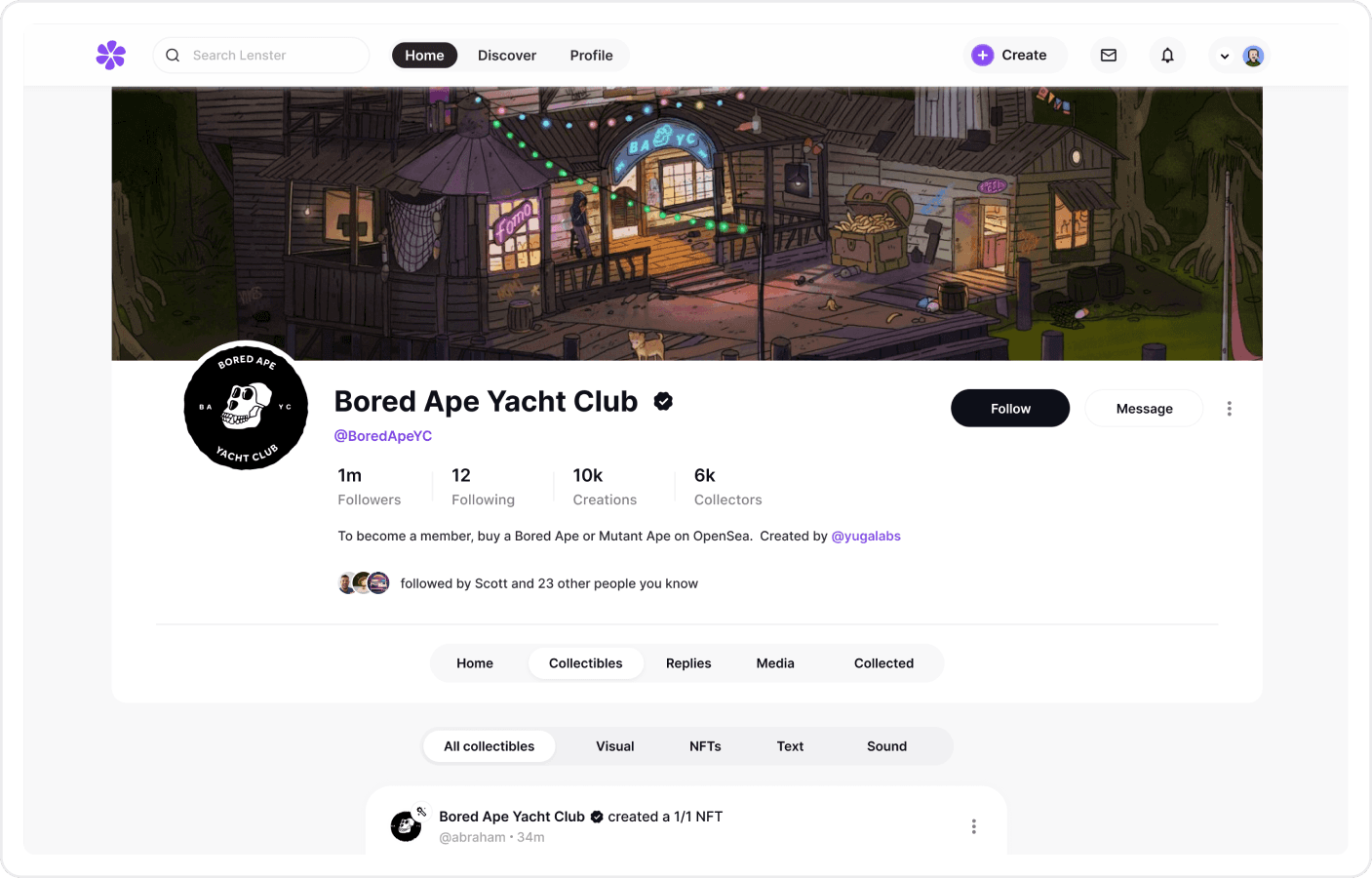
Task: Click the Bored Ape Yacht Club profile picture
Action: (x=246, y=407)
